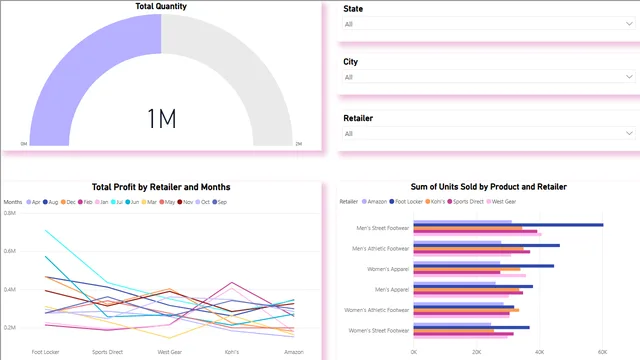Click the Men's Athletic Footwear axis label

[380, 249]
